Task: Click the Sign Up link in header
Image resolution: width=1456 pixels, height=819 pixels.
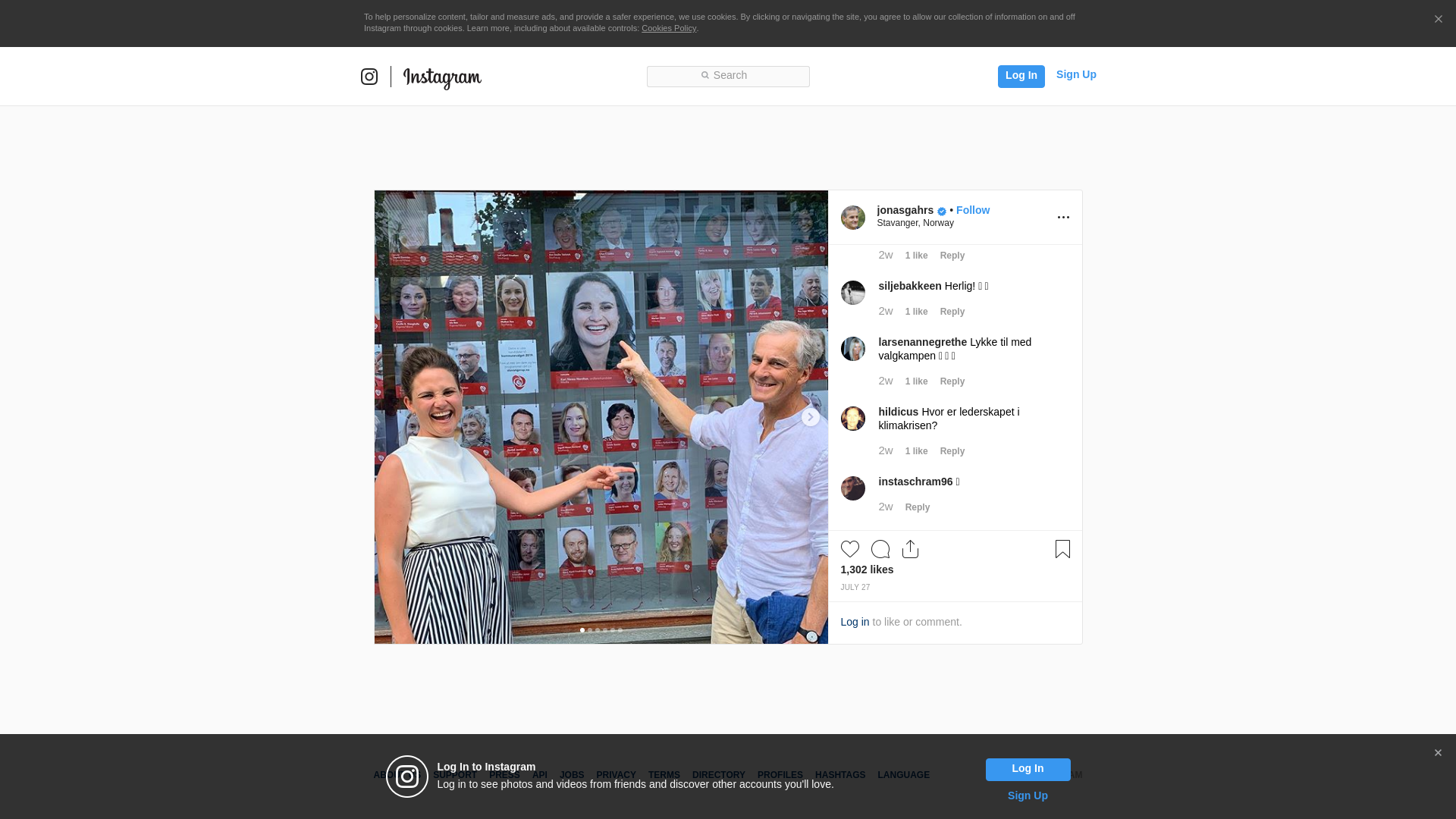Action: click(1076, 74)
